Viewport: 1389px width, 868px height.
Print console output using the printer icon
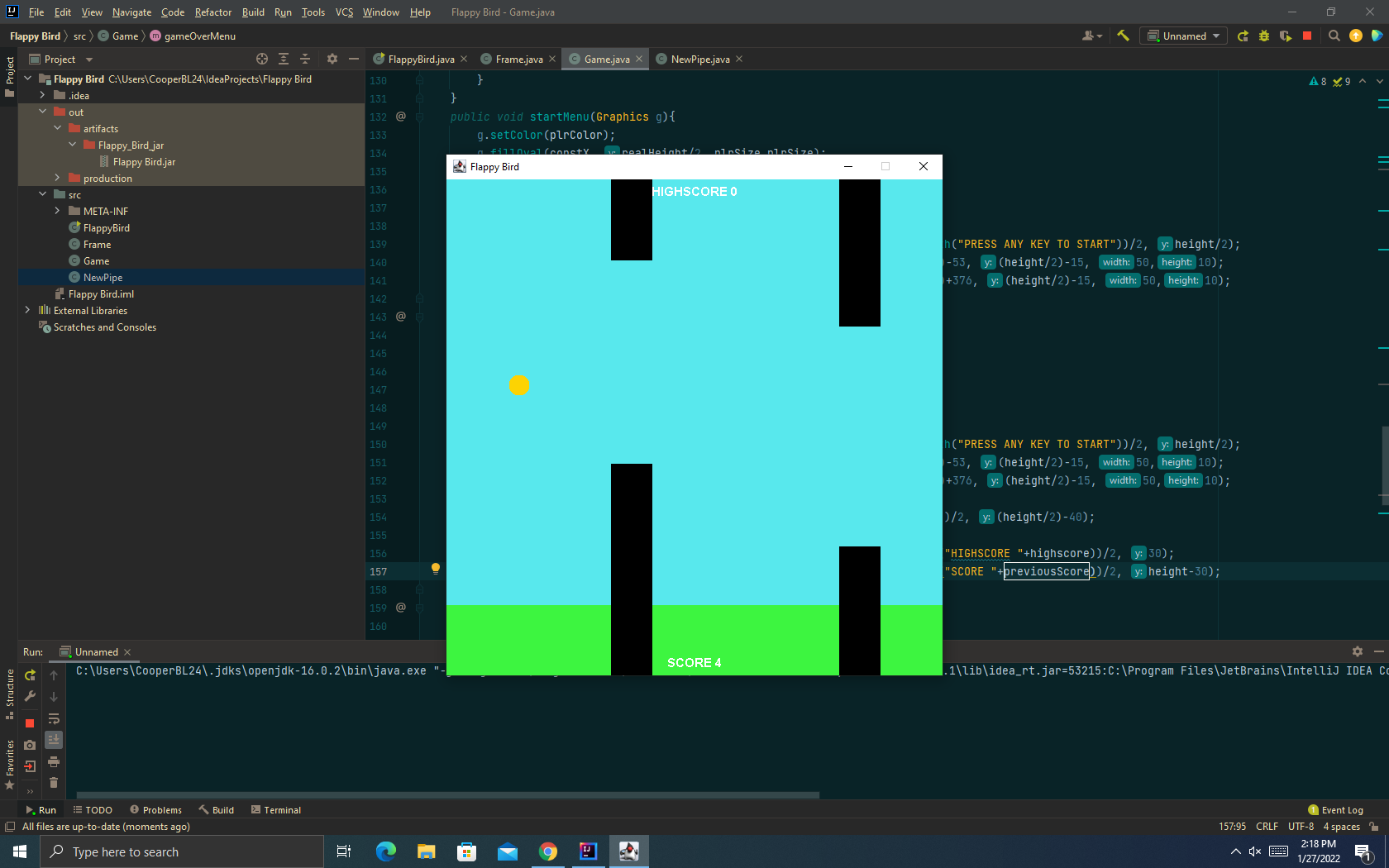pos(54,763)
